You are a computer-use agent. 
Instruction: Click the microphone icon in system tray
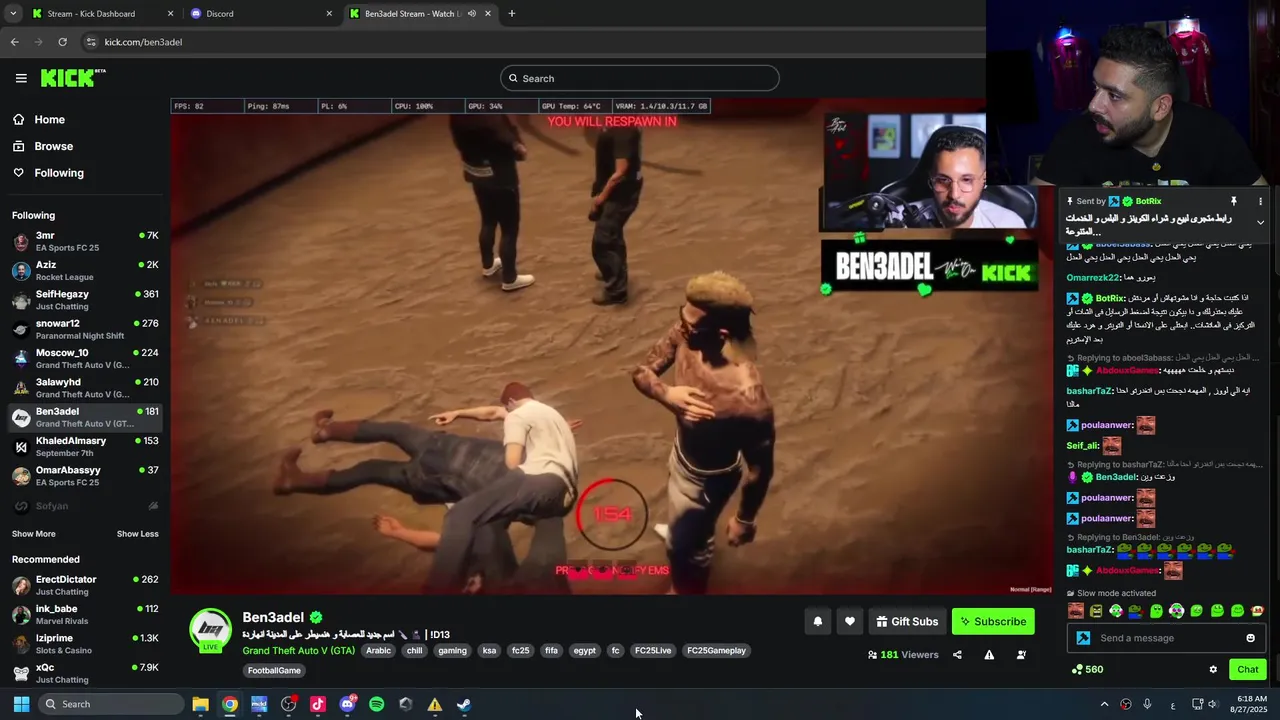(x=1147, y=704)
